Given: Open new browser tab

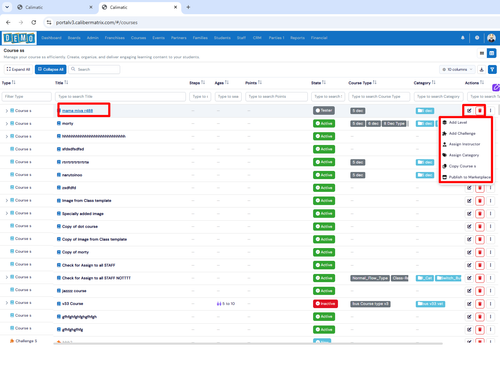Looking at the screenshot, I should [188, 7].
